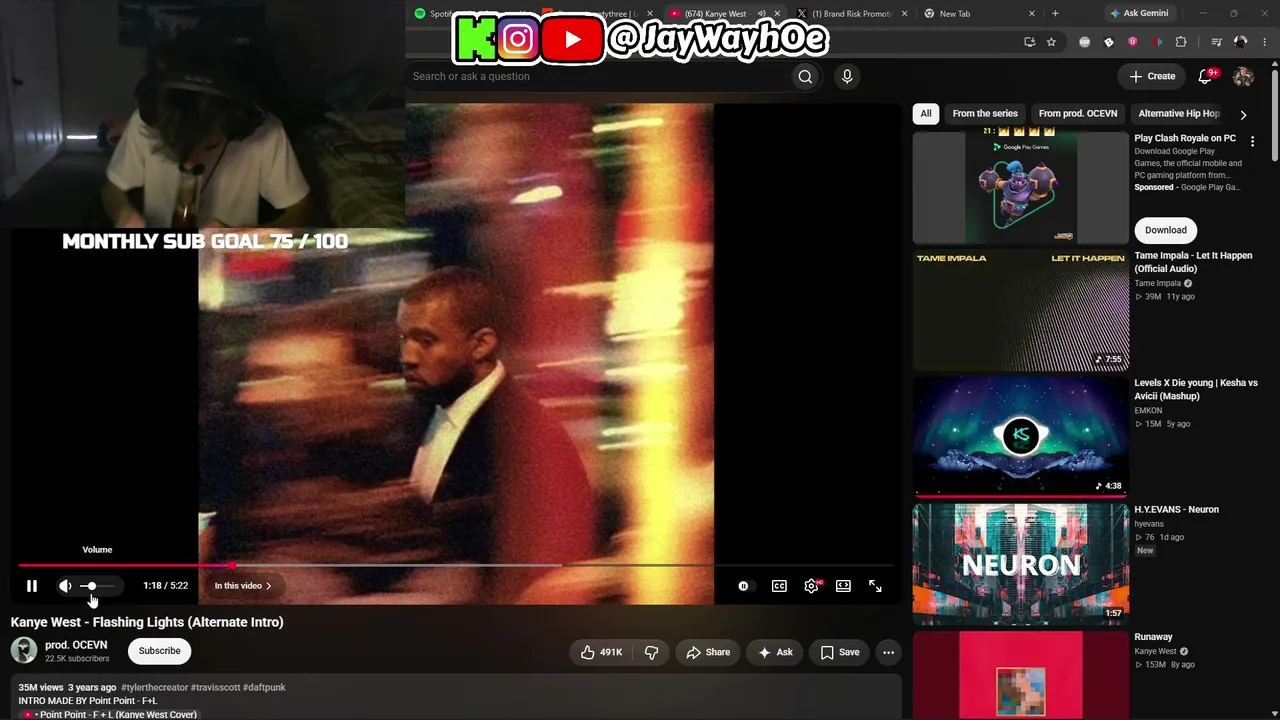Click the Tame Impala channel name
Image resolution: width=1280 pixels, height=720 pixels.
[x=1158, y=283]
